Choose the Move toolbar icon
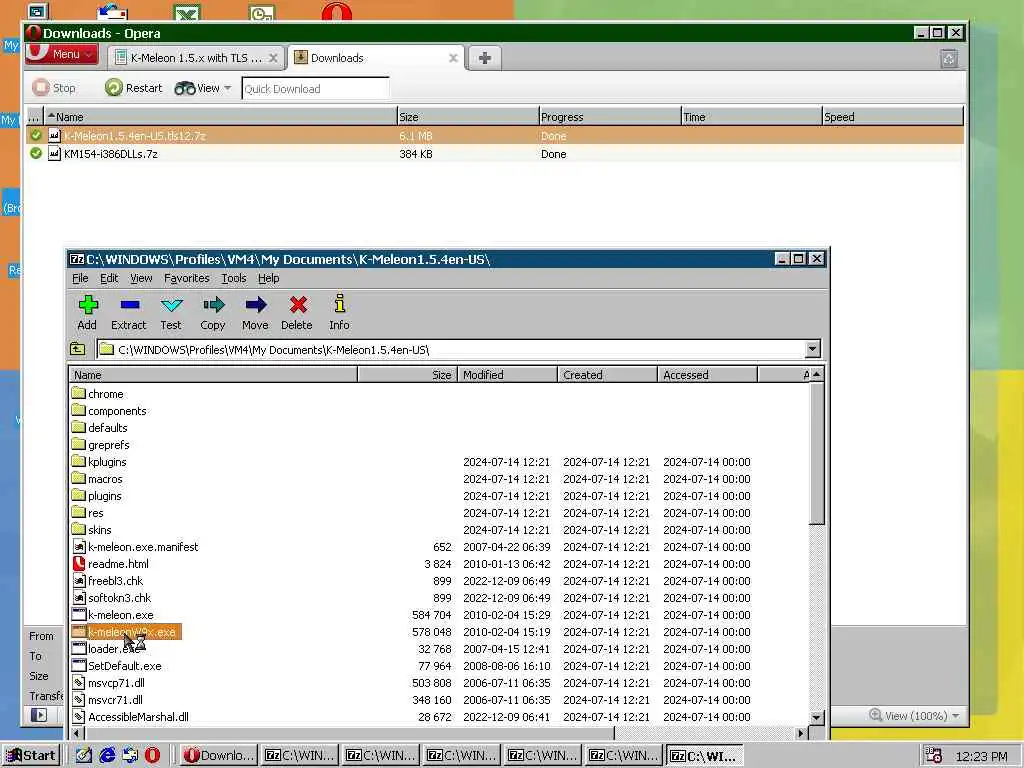1024x768 pixels. 255,312
